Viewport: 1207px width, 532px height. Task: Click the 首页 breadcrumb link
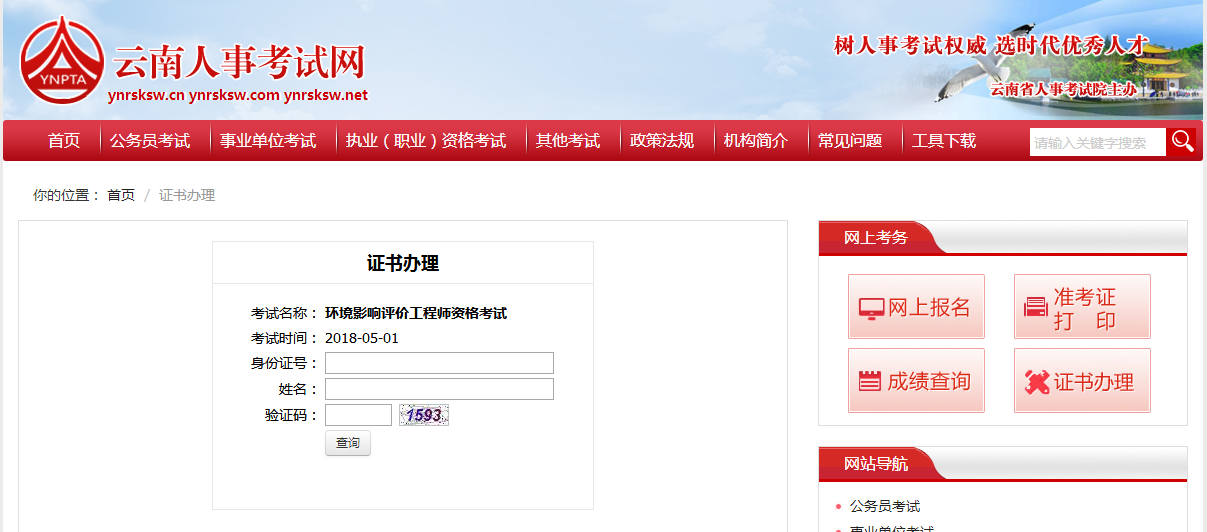click(121, 195)
